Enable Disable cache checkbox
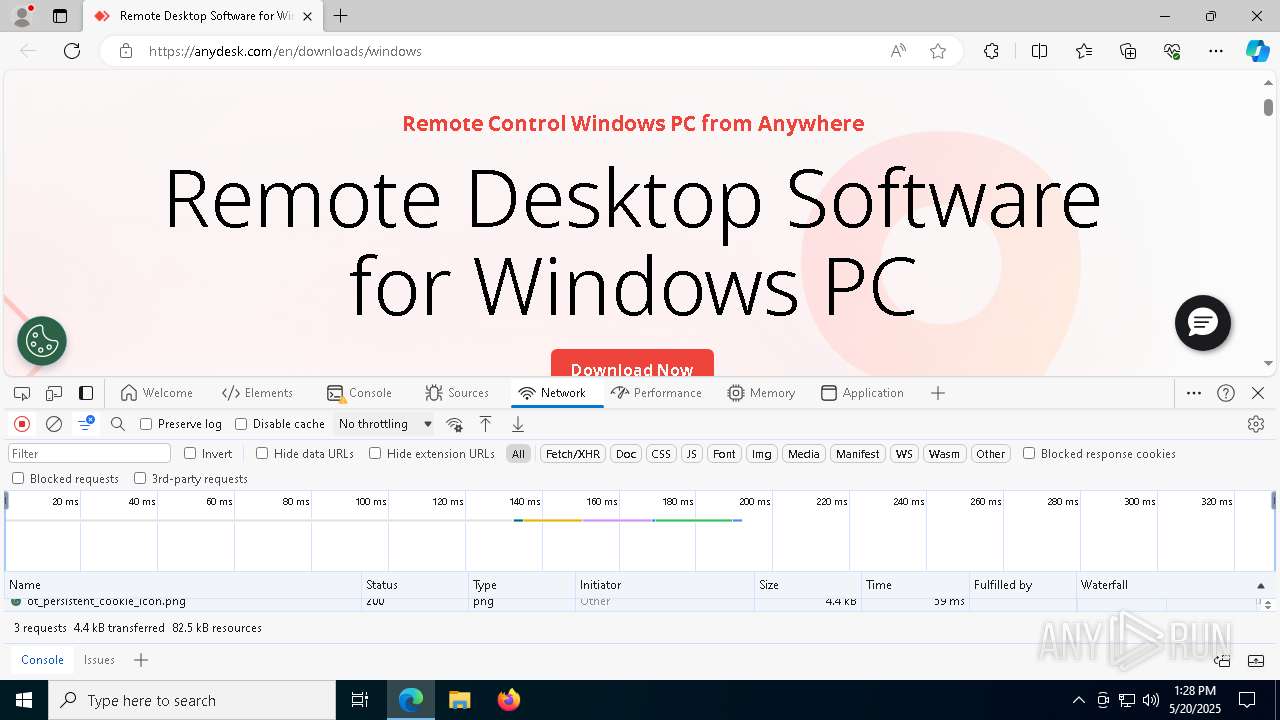 (241, 424)
